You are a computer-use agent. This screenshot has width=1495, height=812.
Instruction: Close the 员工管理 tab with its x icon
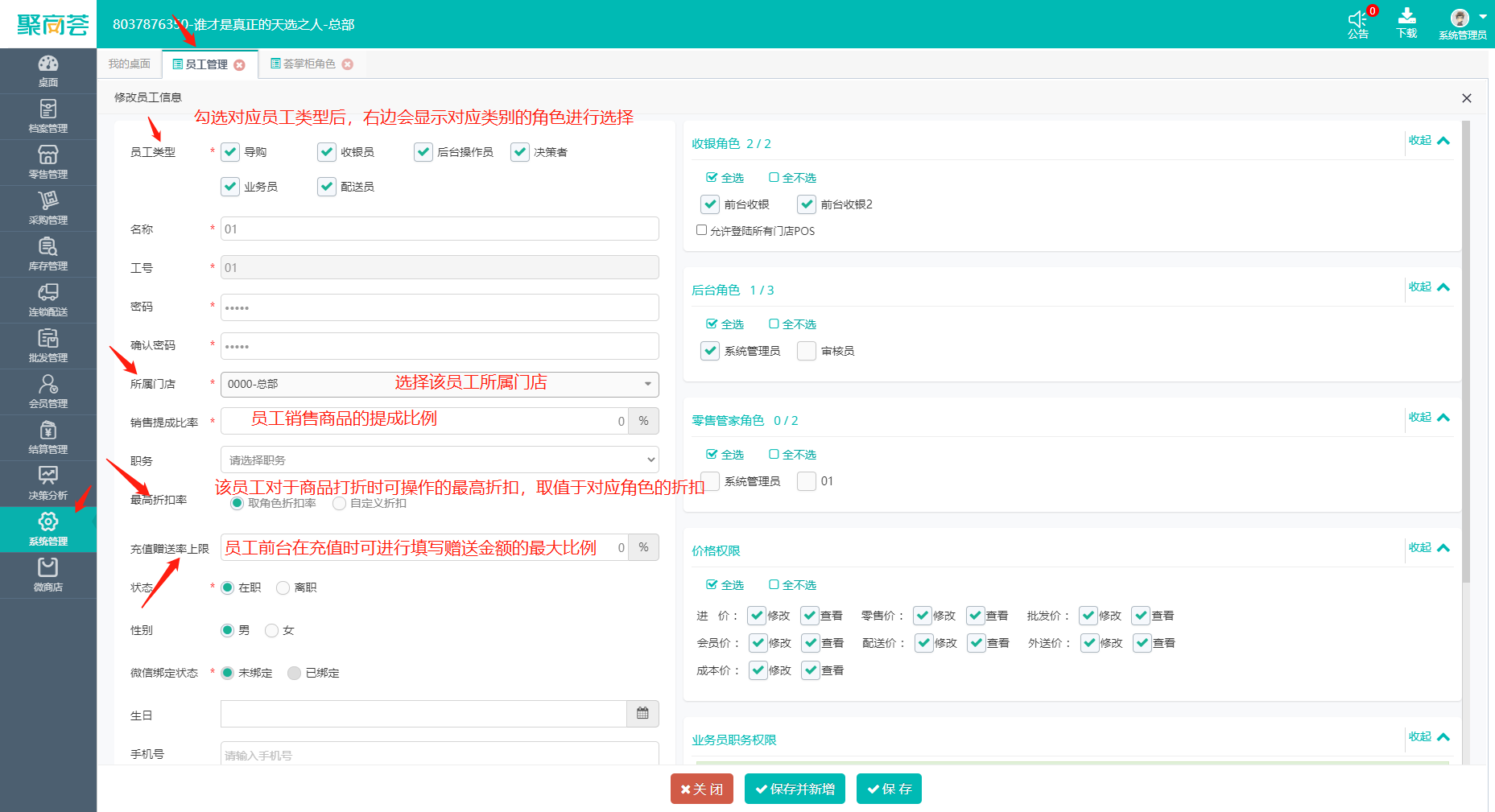pos(240,65)
